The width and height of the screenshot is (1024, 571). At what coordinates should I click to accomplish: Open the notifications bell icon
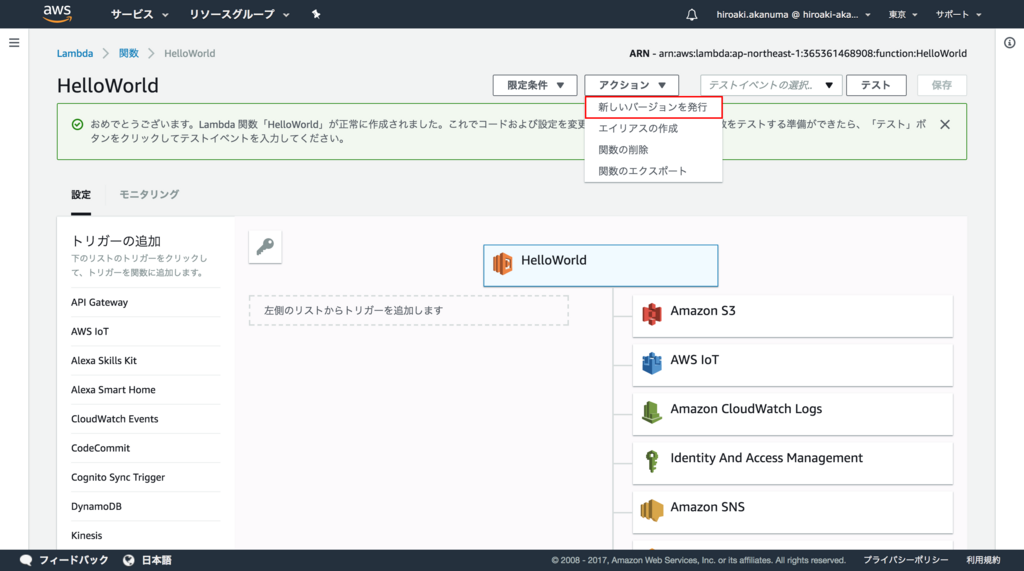[692, 14]
